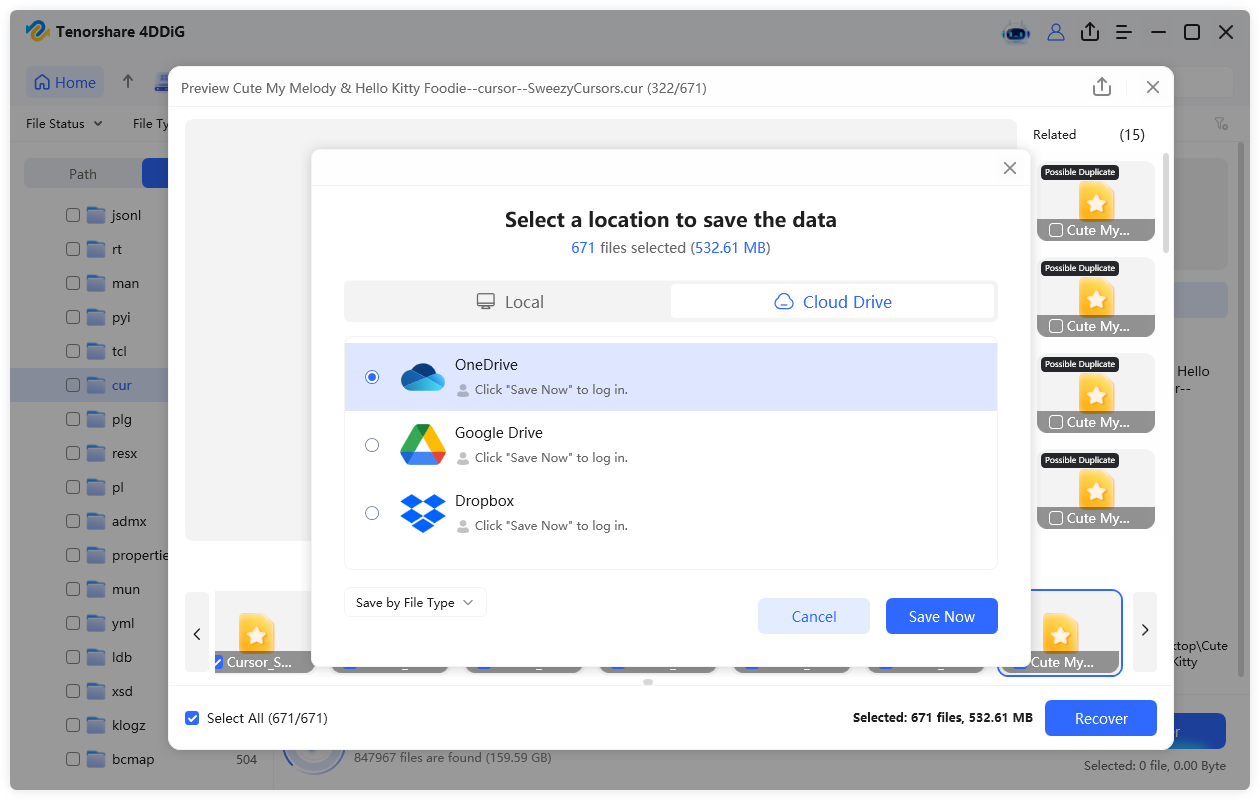This screenshot has height=800, width=1260.
Task: Open the Path tab in sidebar
Action: [x=83, y=174]
